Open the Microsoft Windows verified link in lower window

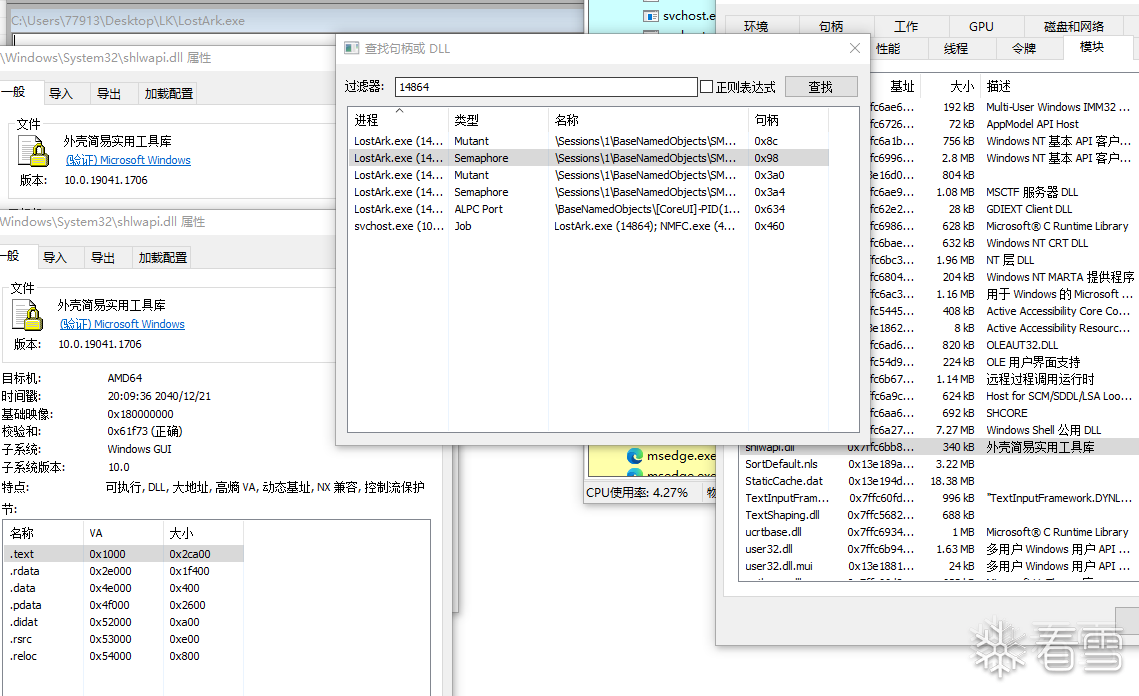pos(122,324)
